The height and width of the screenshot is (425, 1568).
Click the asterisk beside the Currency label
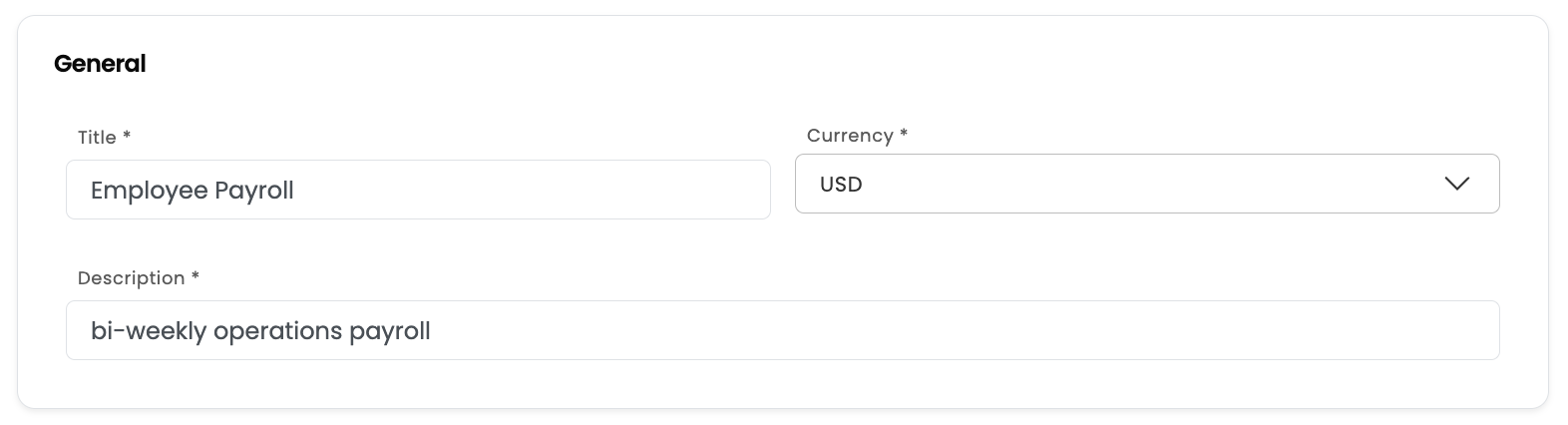(x=904, y=134)
